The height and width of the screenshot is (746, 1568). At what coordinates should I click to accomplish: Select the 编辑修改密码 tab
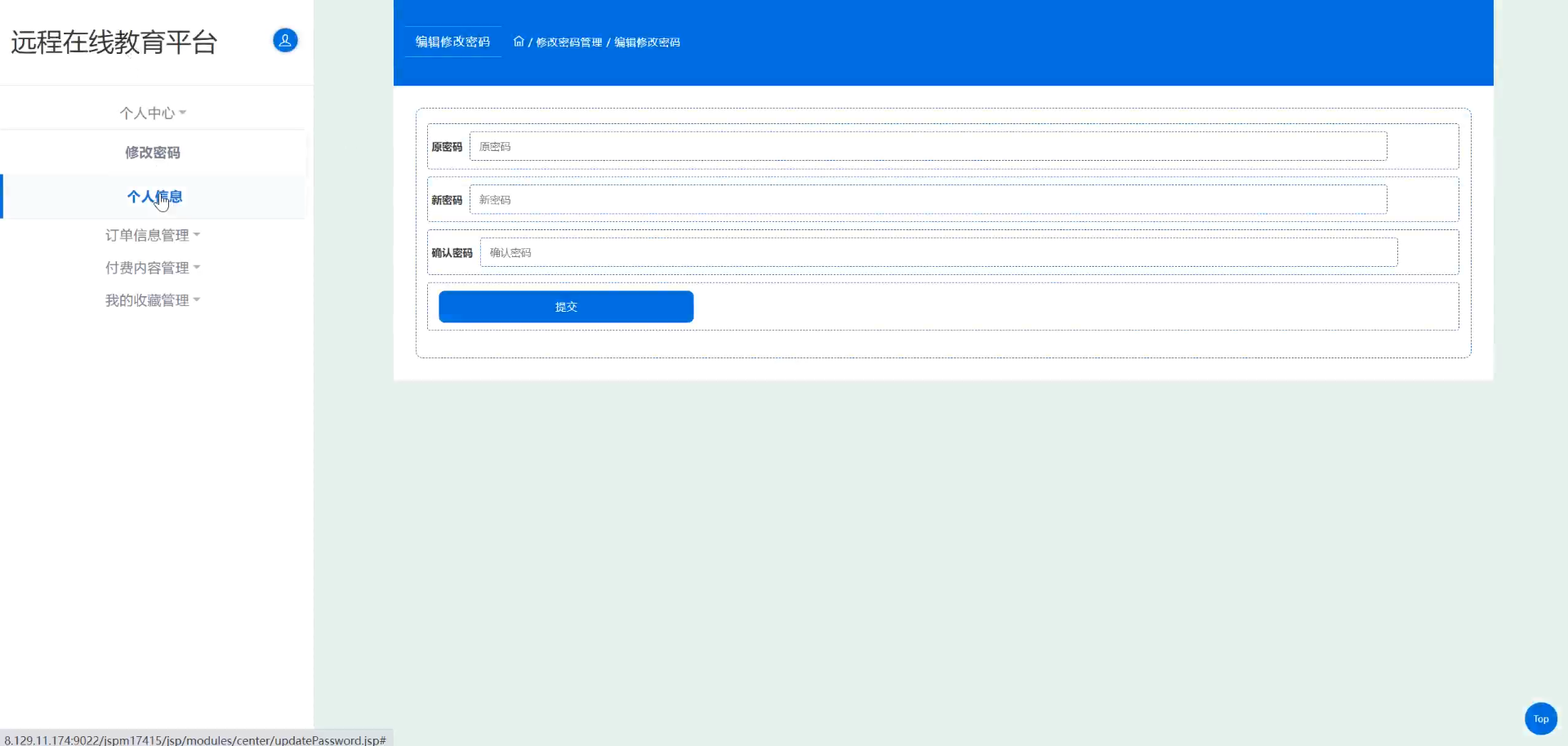pyautogui.click(x=452, y=42)
